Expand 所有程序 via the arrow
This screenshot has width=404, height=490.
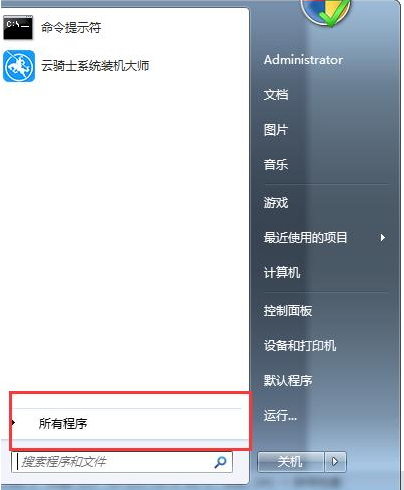tap(13, 423)
